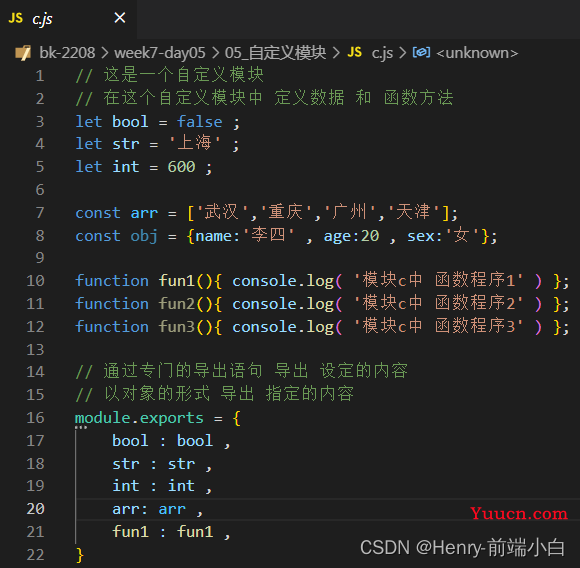Click the symbol icon before <unknown>

[x=421, y=53]
